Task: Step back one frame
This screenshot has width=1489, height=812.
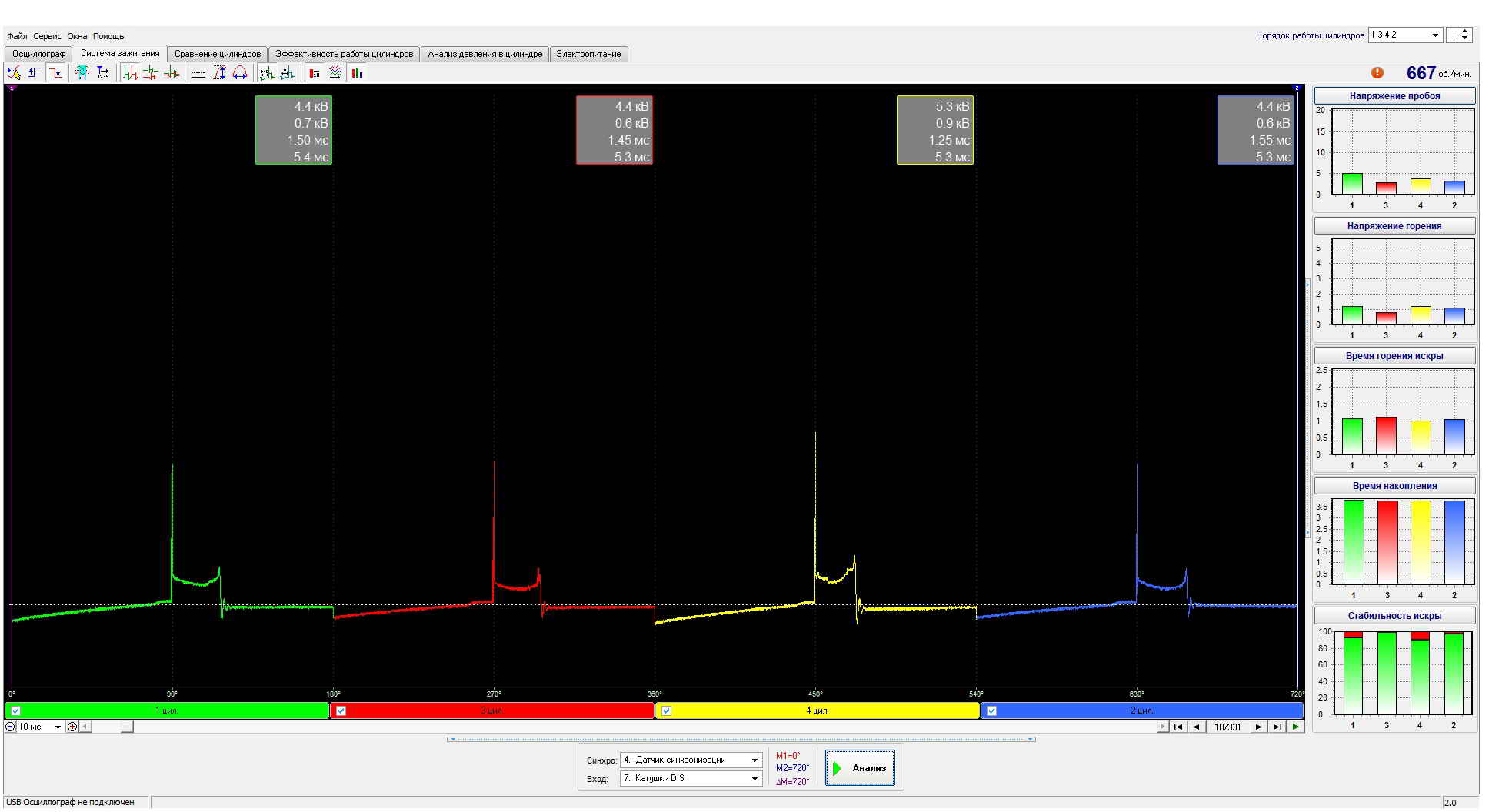Action: pyautogui.click(x=1196, y=727)
